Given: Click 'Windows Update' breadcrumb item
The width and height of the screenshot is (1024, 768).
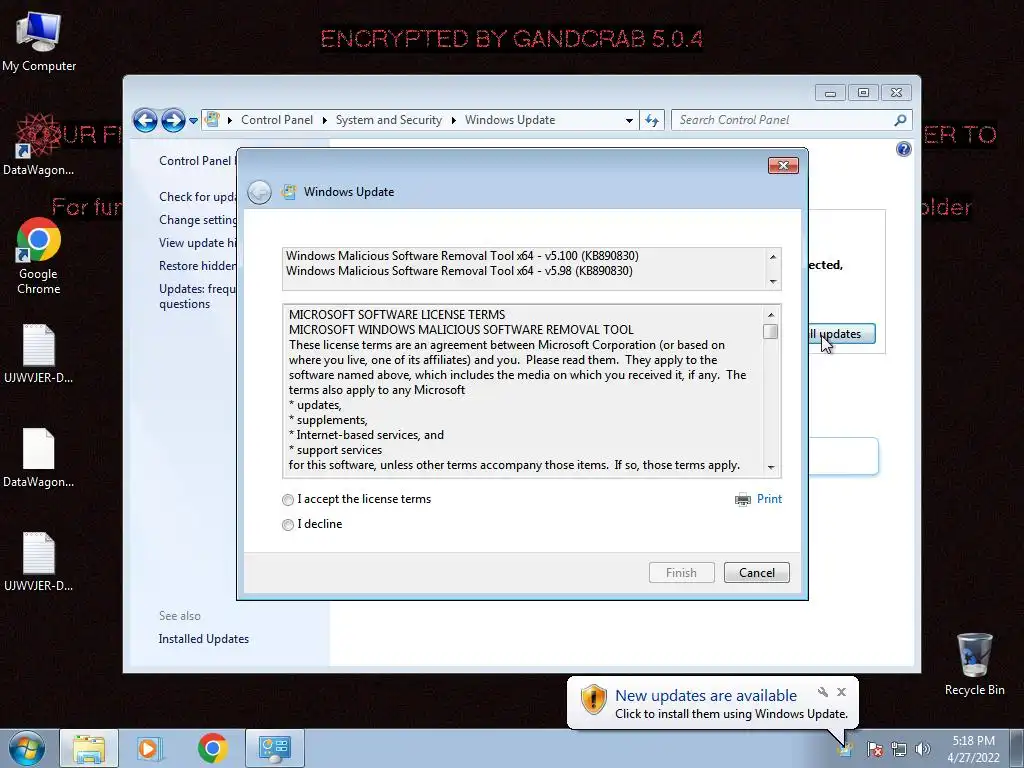Looking at the screenshot, I should pos(510,120).
